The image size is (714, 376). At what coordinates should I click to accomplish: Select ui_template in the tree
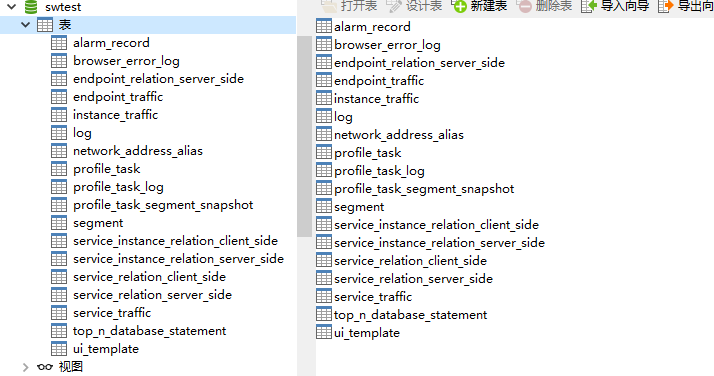pyautogui.click(x=106, y=349)
